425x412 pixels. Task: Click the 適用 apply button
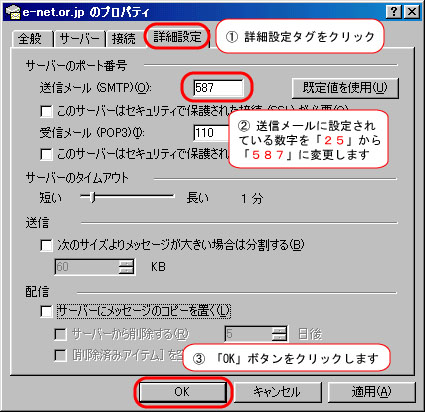point(372,392)
